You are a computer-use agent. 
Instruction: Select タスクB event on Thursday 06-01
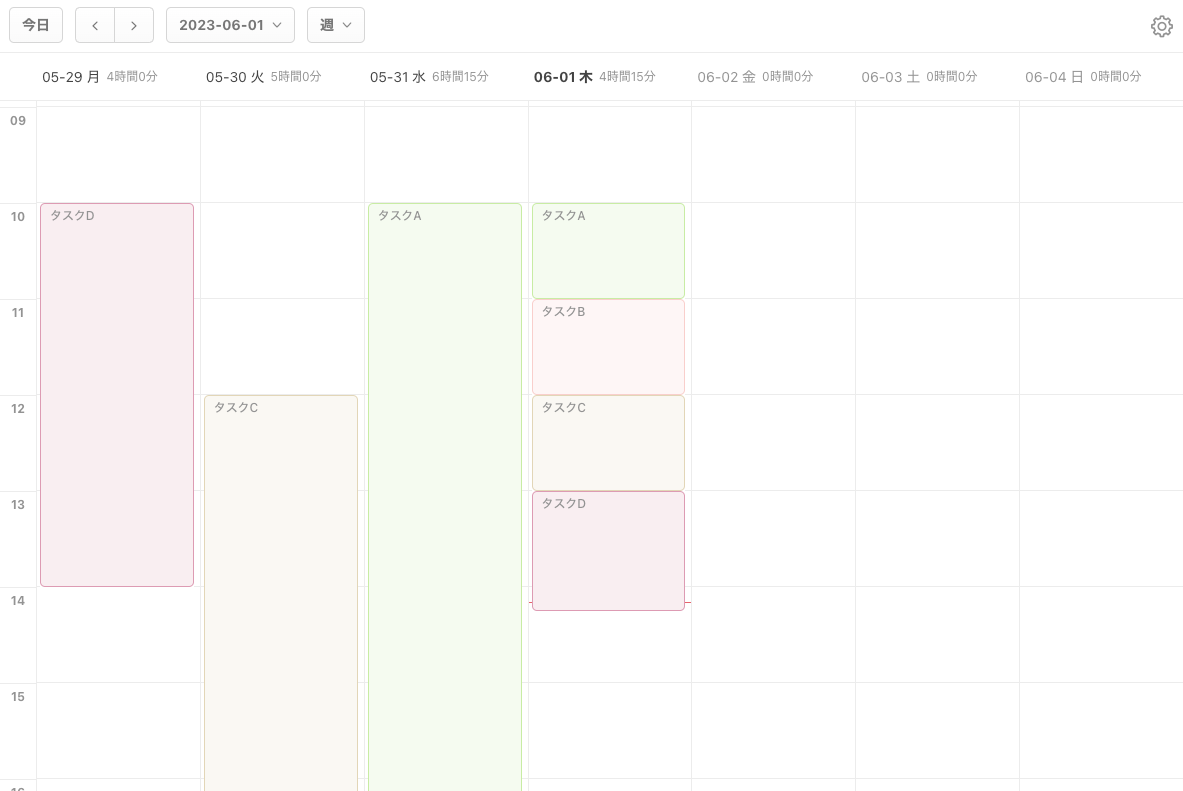(608, 347)
